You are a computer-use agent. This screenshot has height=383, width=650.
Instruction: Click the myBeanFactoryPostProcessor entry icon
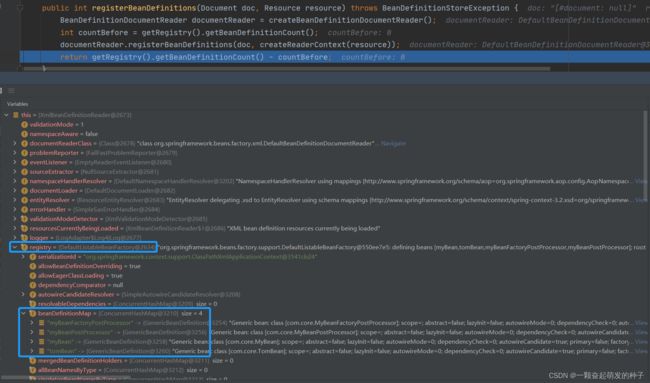(41, 323)
